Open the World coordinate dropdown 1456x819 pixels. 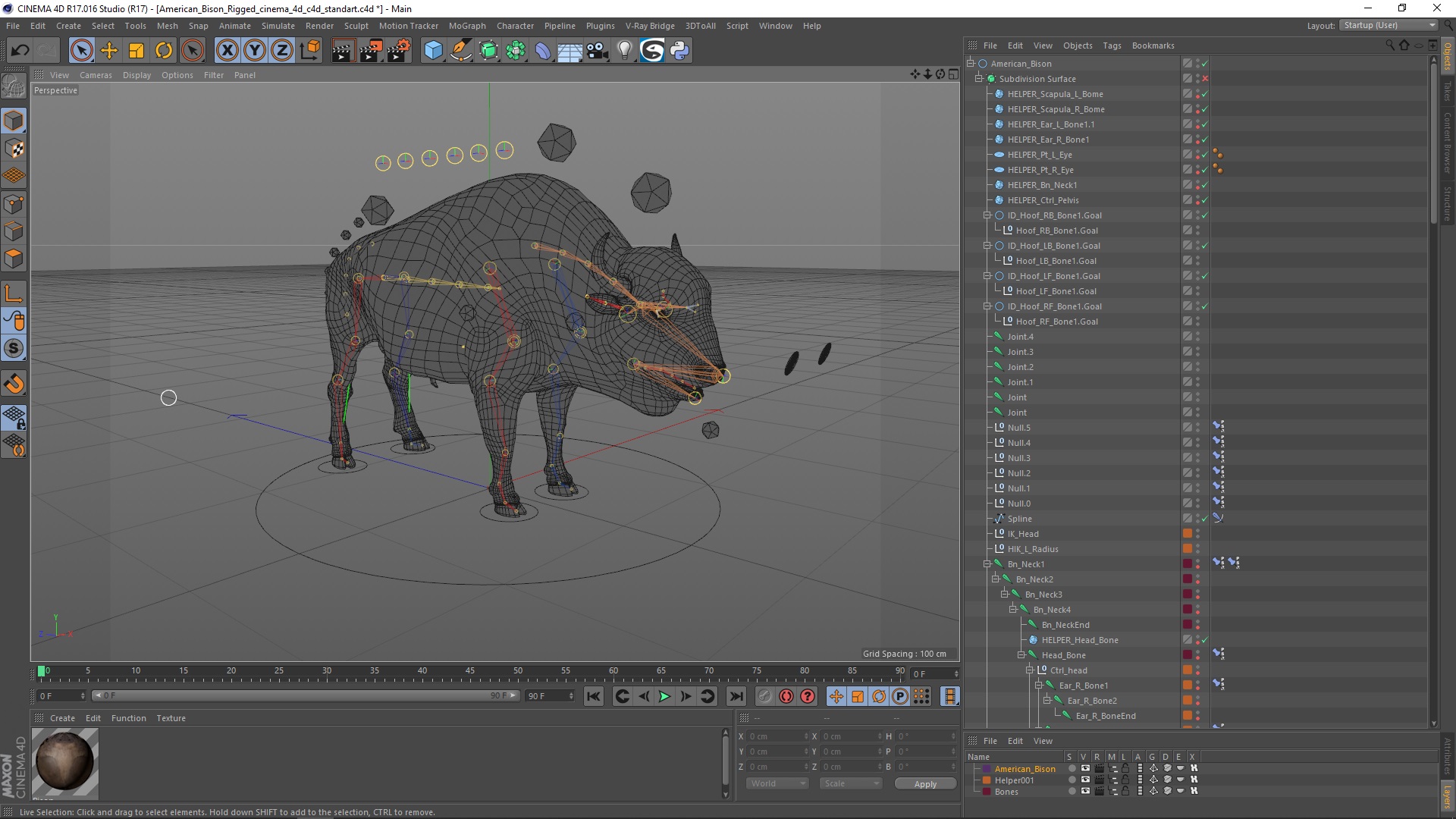click(777, 783)
